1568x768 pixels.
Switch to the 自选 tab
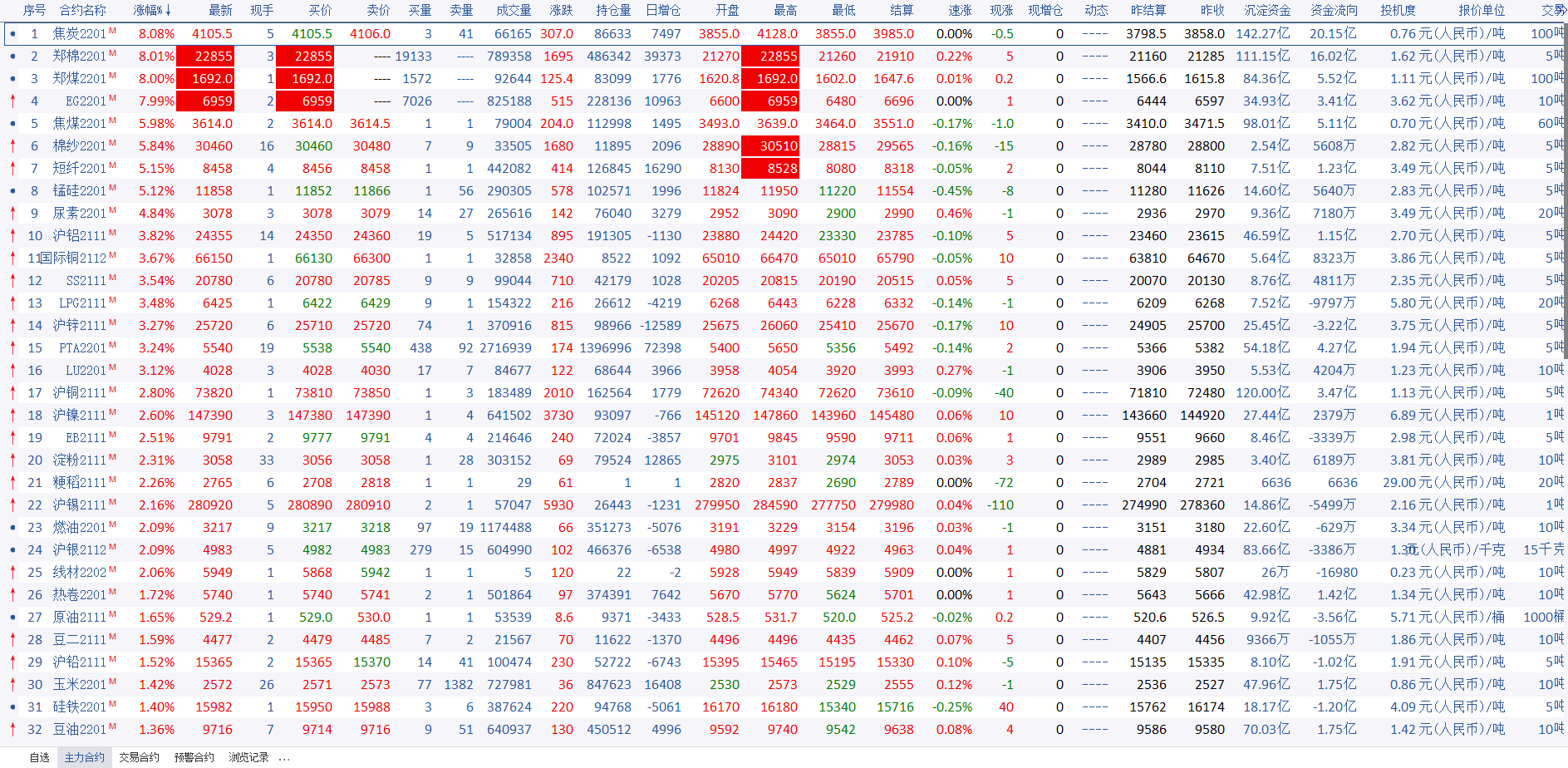point(40,757)
